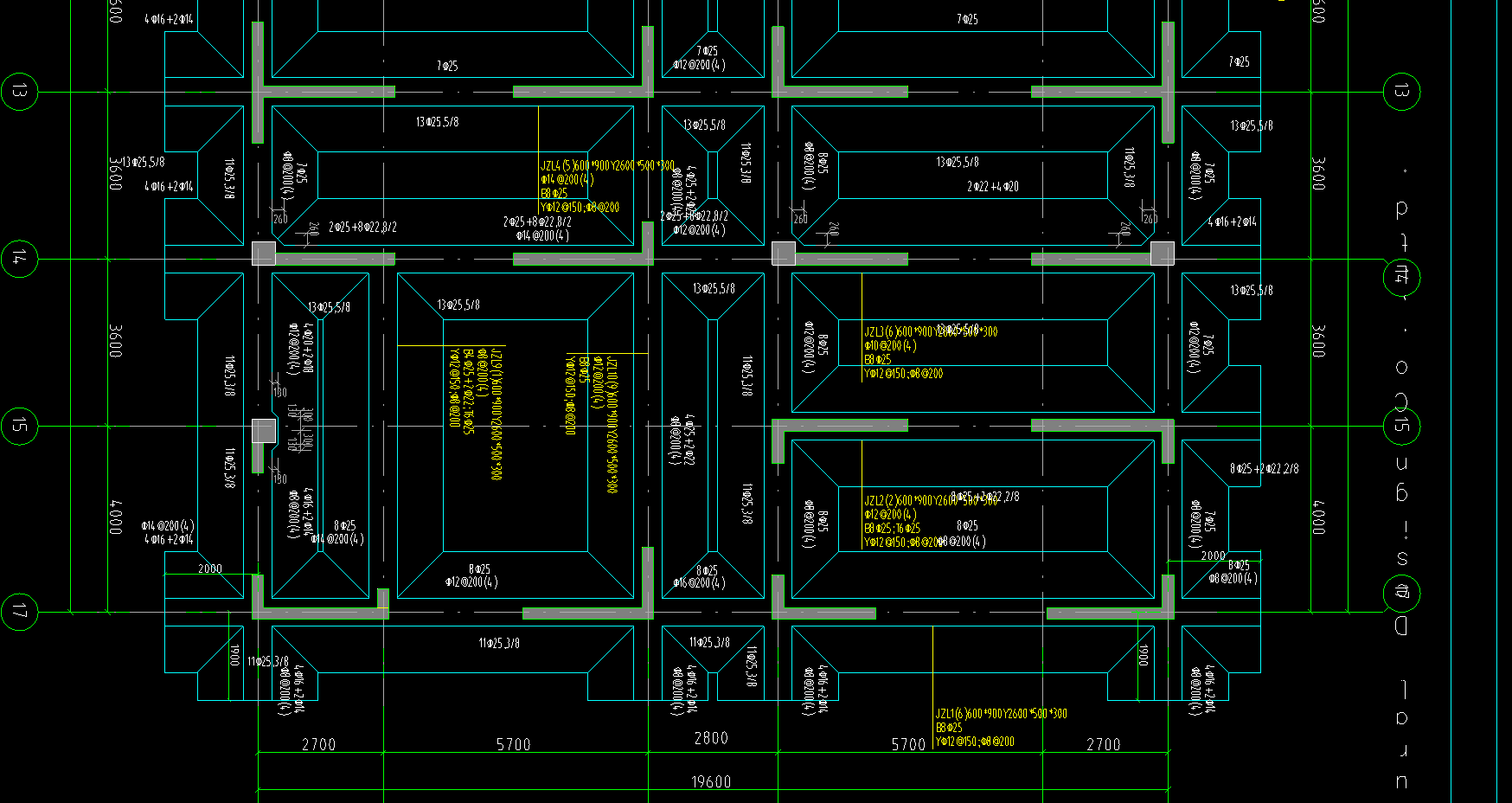Select the JZL4(5) beam label text

607,165
